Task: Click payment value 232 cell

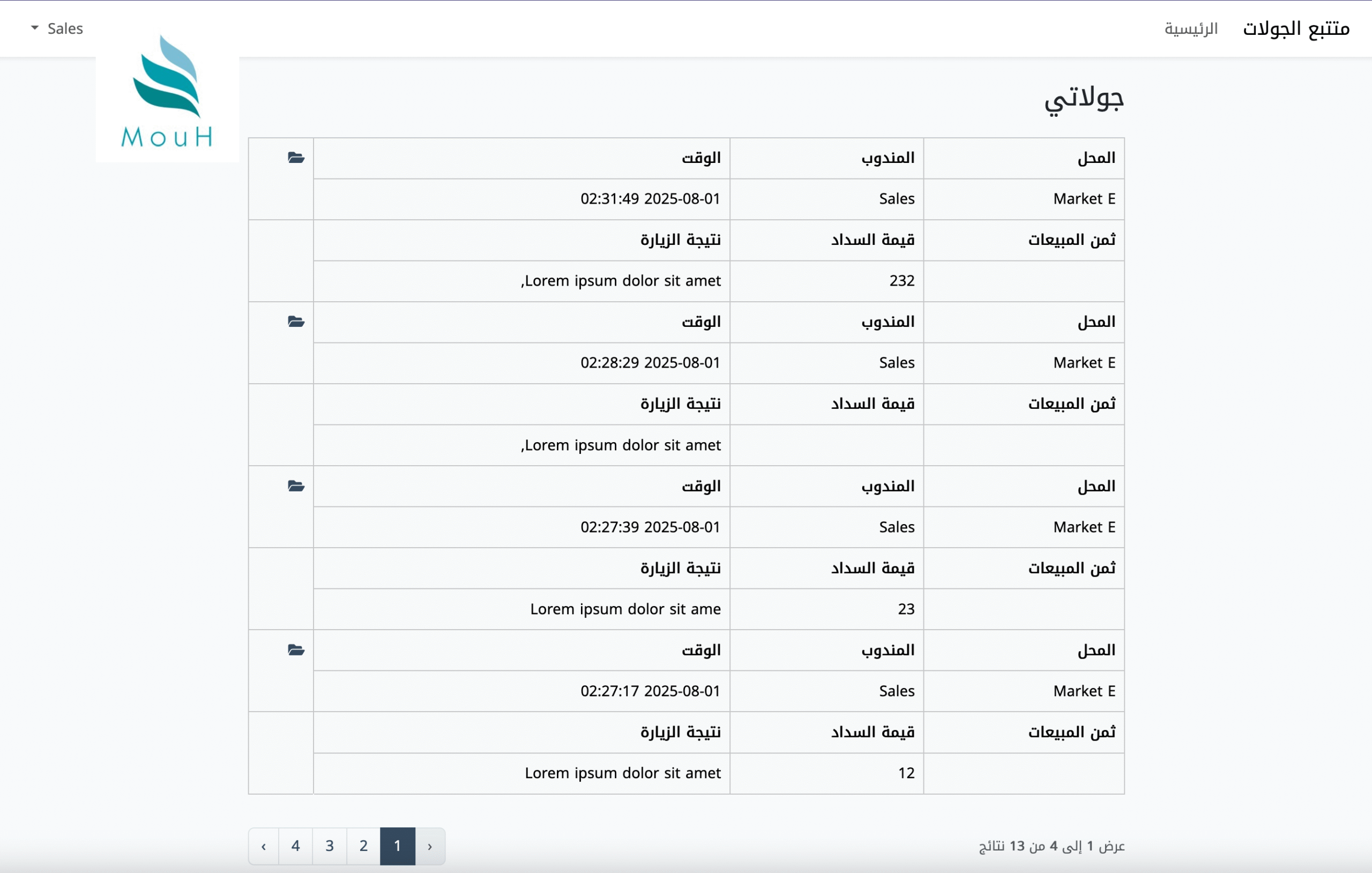Action: (x=901, y=281)
